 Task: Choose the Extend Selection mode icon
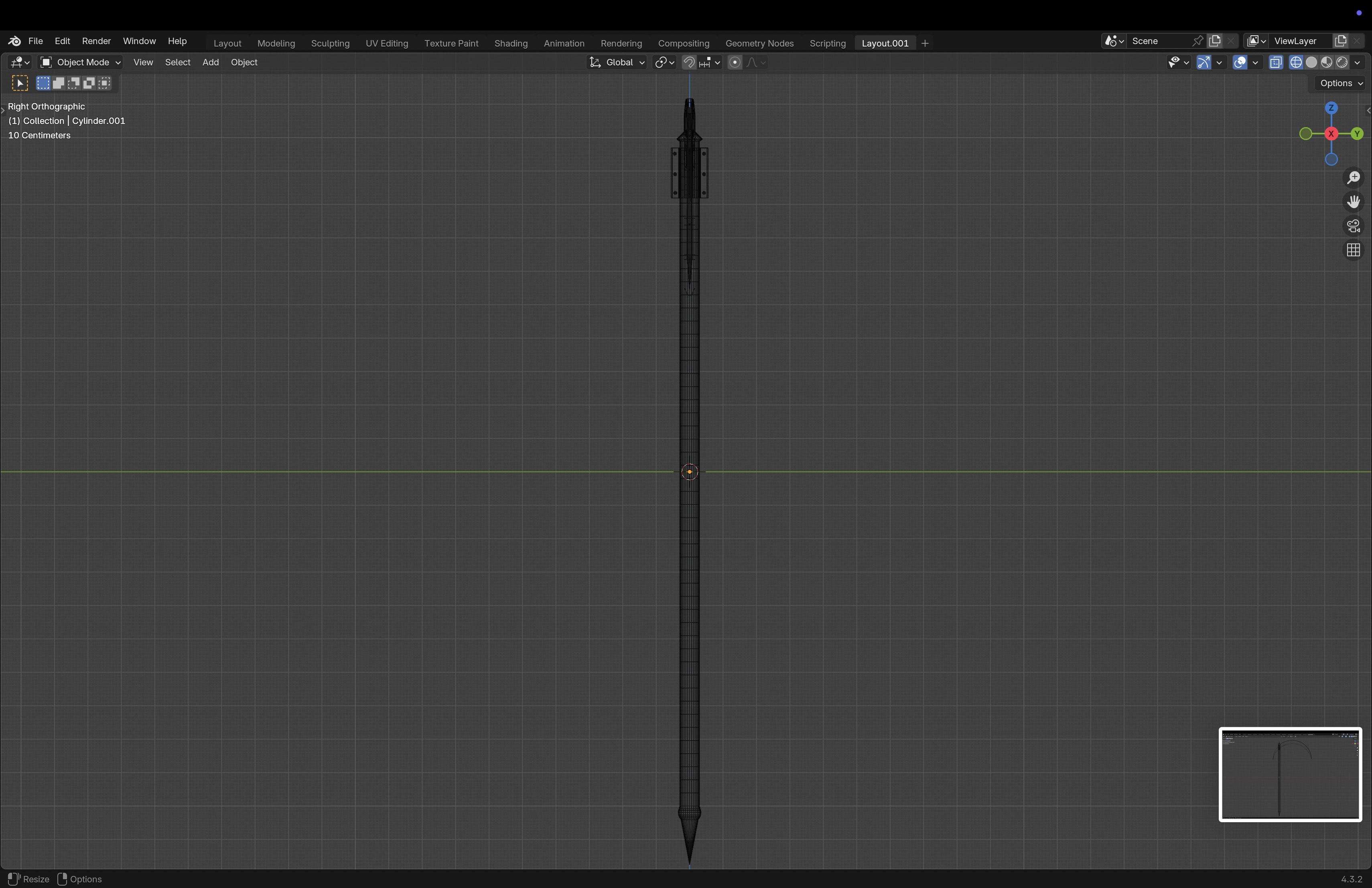click(x=58, y=83)
